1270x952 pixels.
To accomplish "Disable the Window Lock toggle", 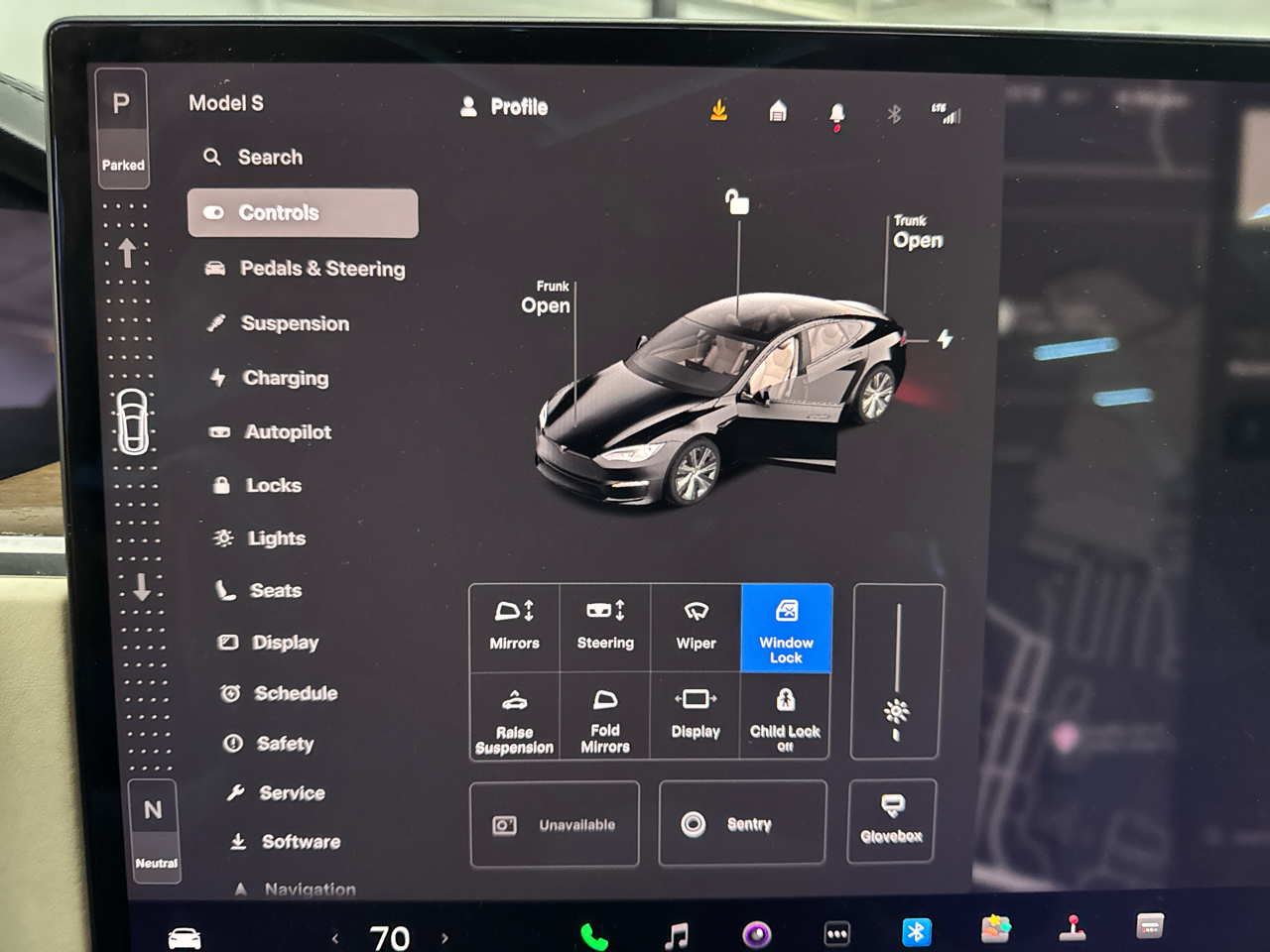I will (786, 629).
